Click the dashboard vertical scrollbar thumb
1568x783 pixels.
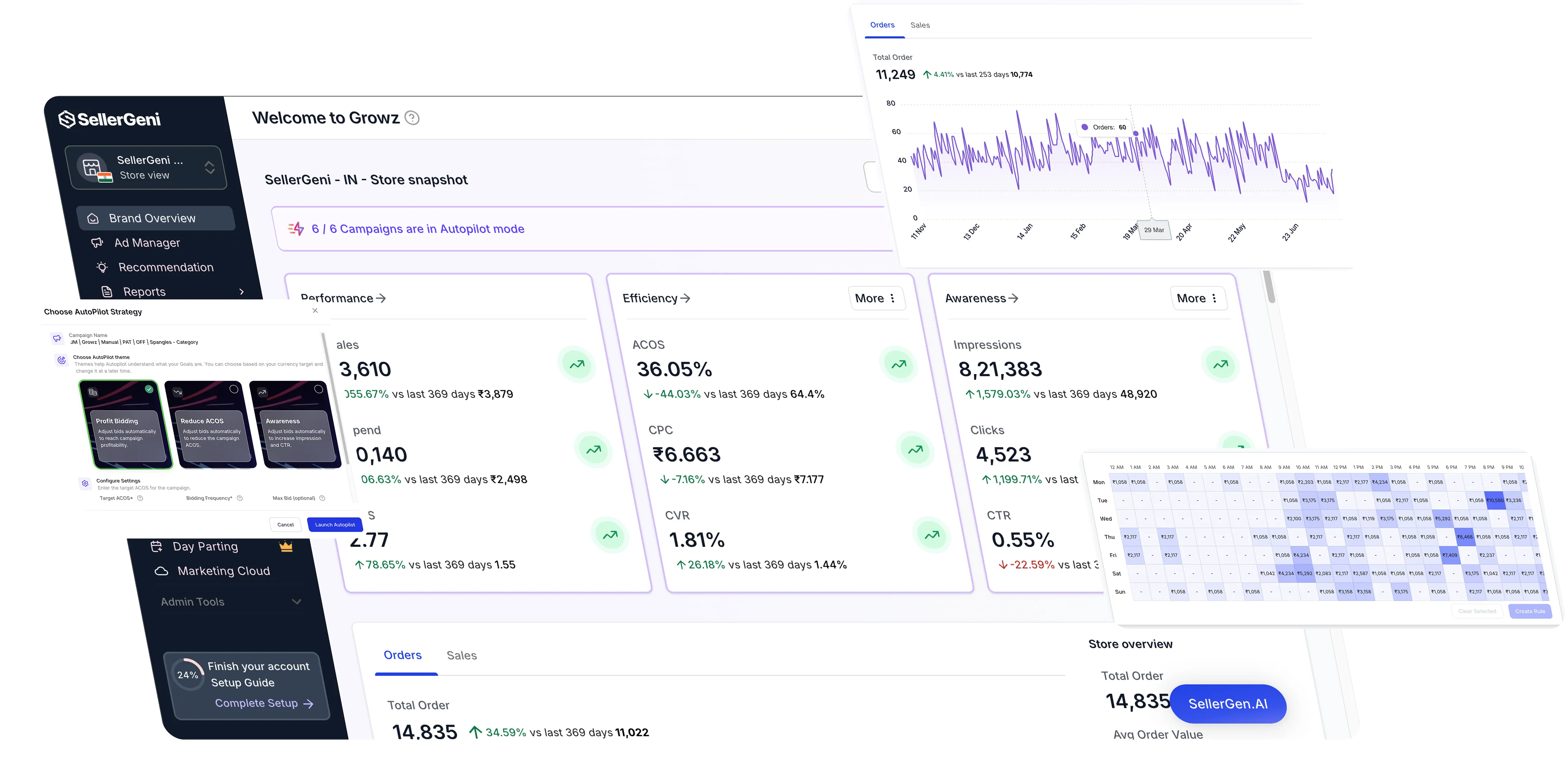tap(1269, 286)
